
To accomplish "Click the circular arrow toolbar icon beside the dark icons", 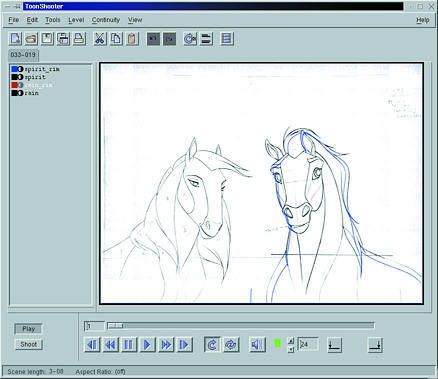I will click(x=190, y=39).
